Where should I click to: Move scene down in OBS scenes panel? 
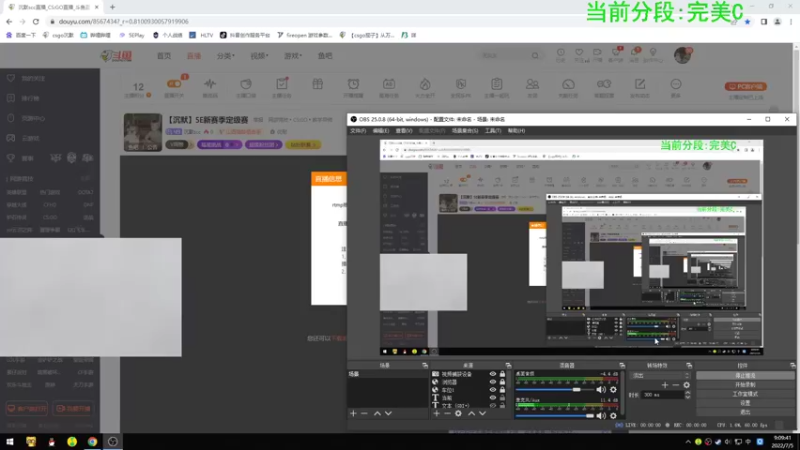pyautogui.click(x=388, y=413)
